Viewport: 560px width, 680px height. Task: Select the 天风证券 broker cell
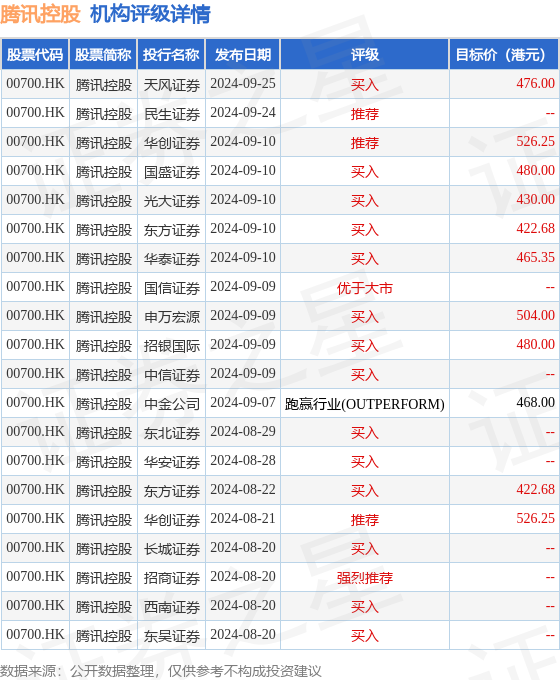tap(172, 85)
